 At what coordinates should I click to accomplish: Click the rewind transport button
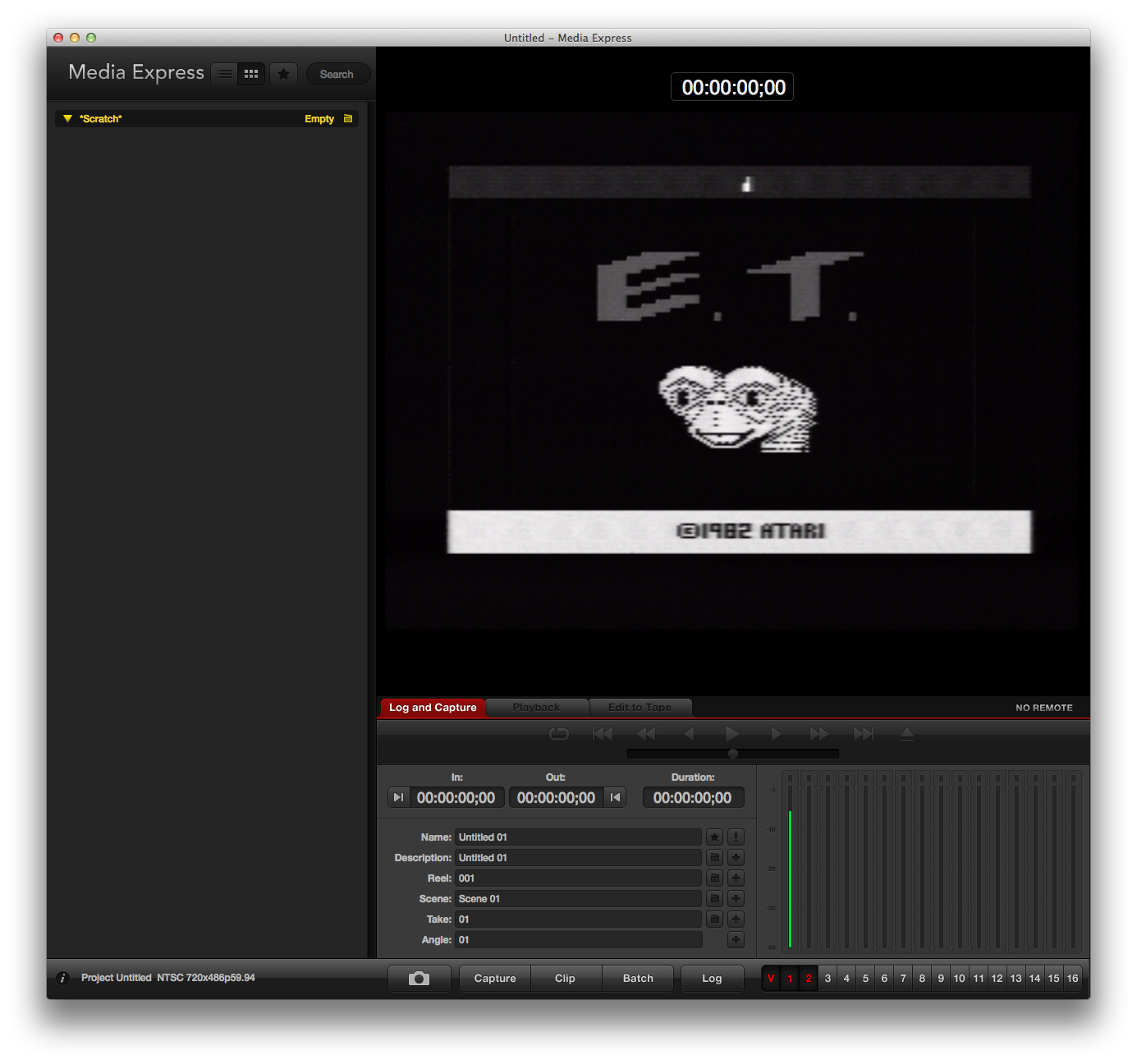(646, 734)
